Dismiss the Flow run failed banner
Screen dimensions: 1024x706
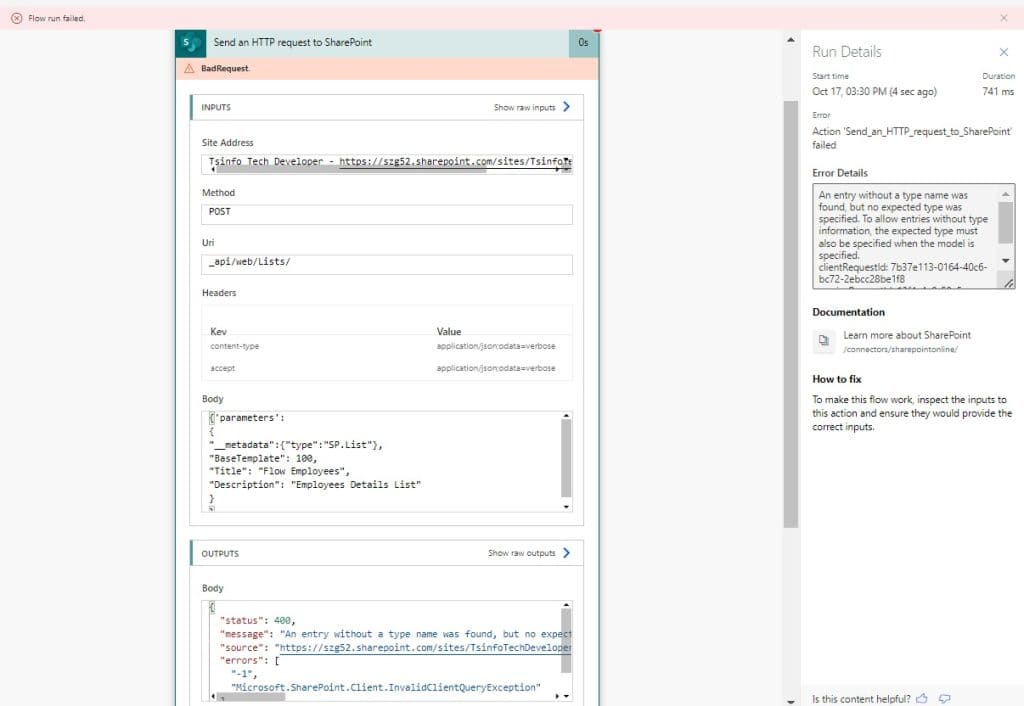(x=1004, y=18)
